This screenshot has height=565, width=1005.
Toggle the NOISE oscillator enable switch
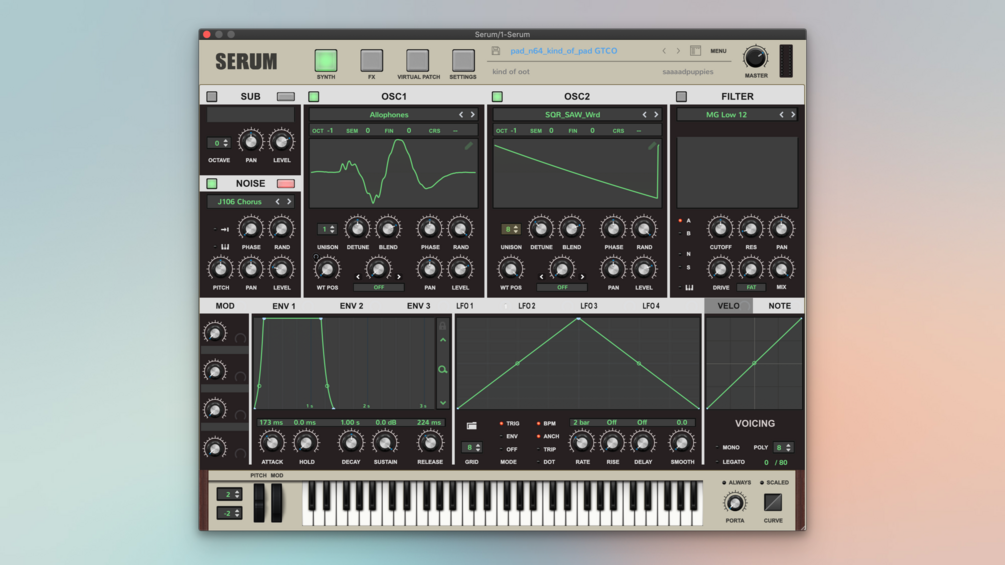(212, 183)
